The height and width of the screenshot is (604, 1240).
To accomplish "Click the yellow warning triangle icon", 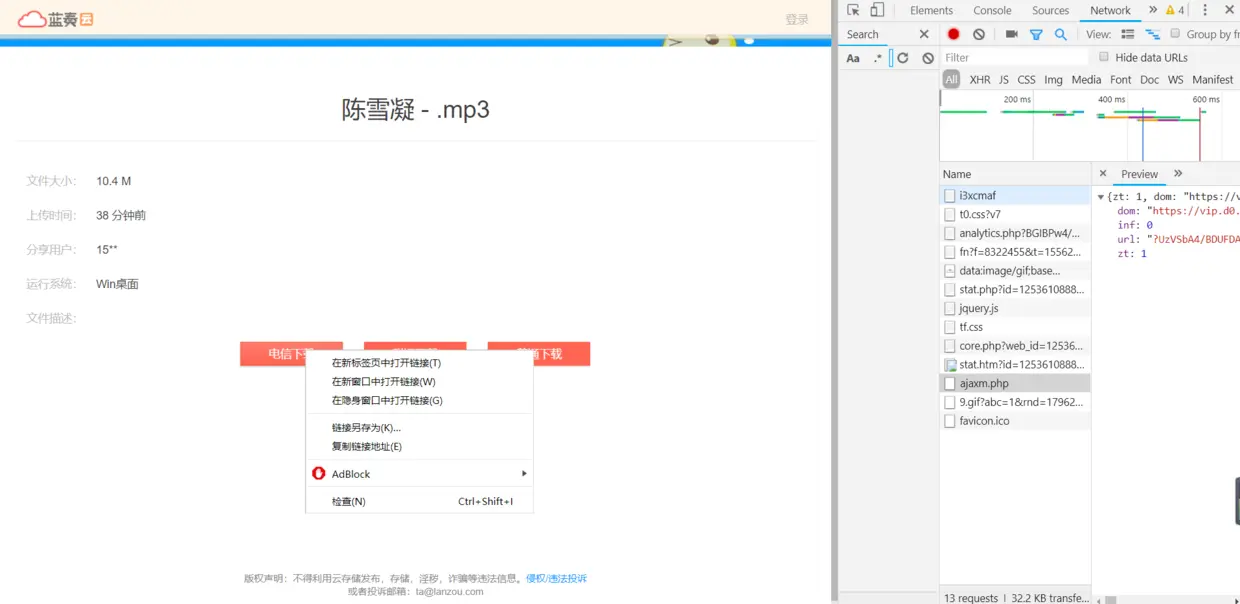I will [1170, 10].
